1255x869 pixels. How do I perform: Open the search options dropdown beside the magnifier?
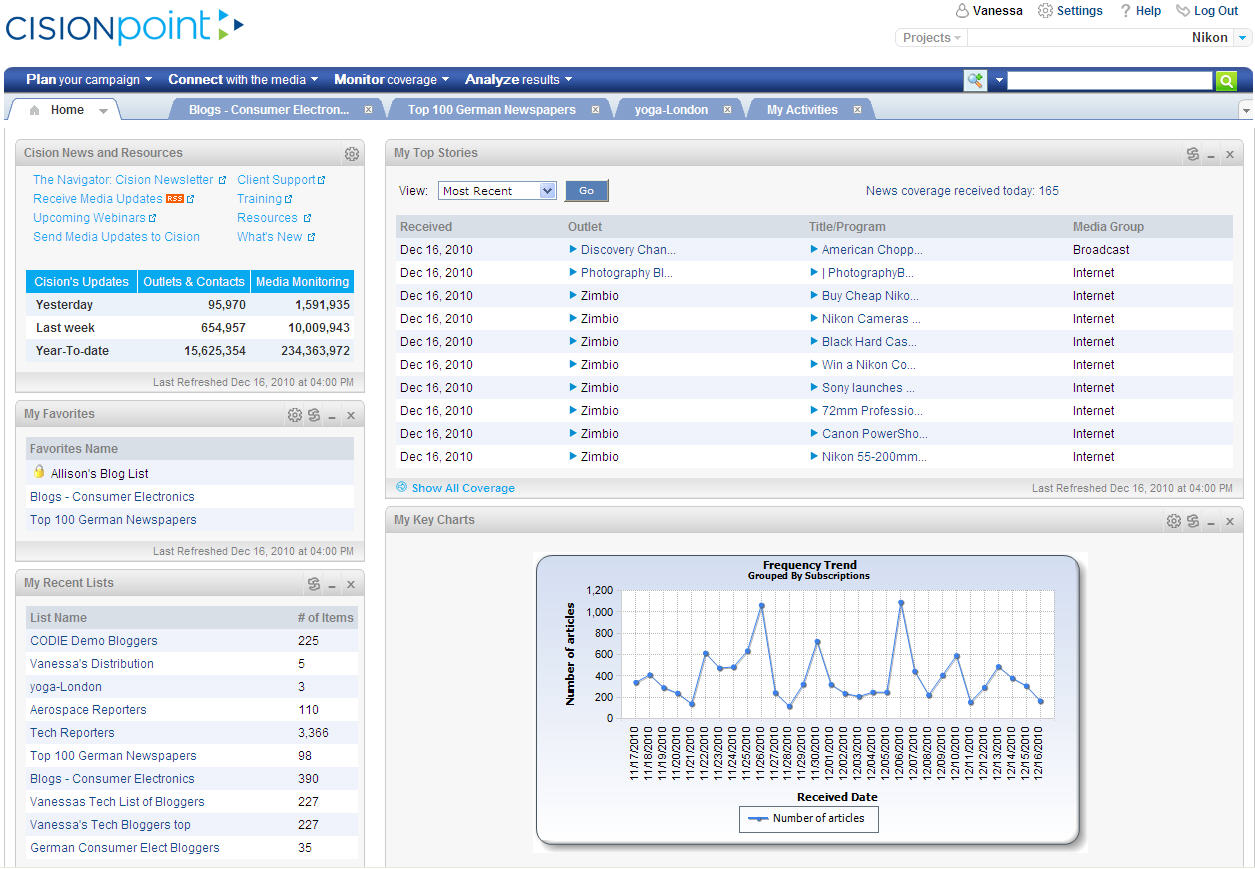click(997, 78)
